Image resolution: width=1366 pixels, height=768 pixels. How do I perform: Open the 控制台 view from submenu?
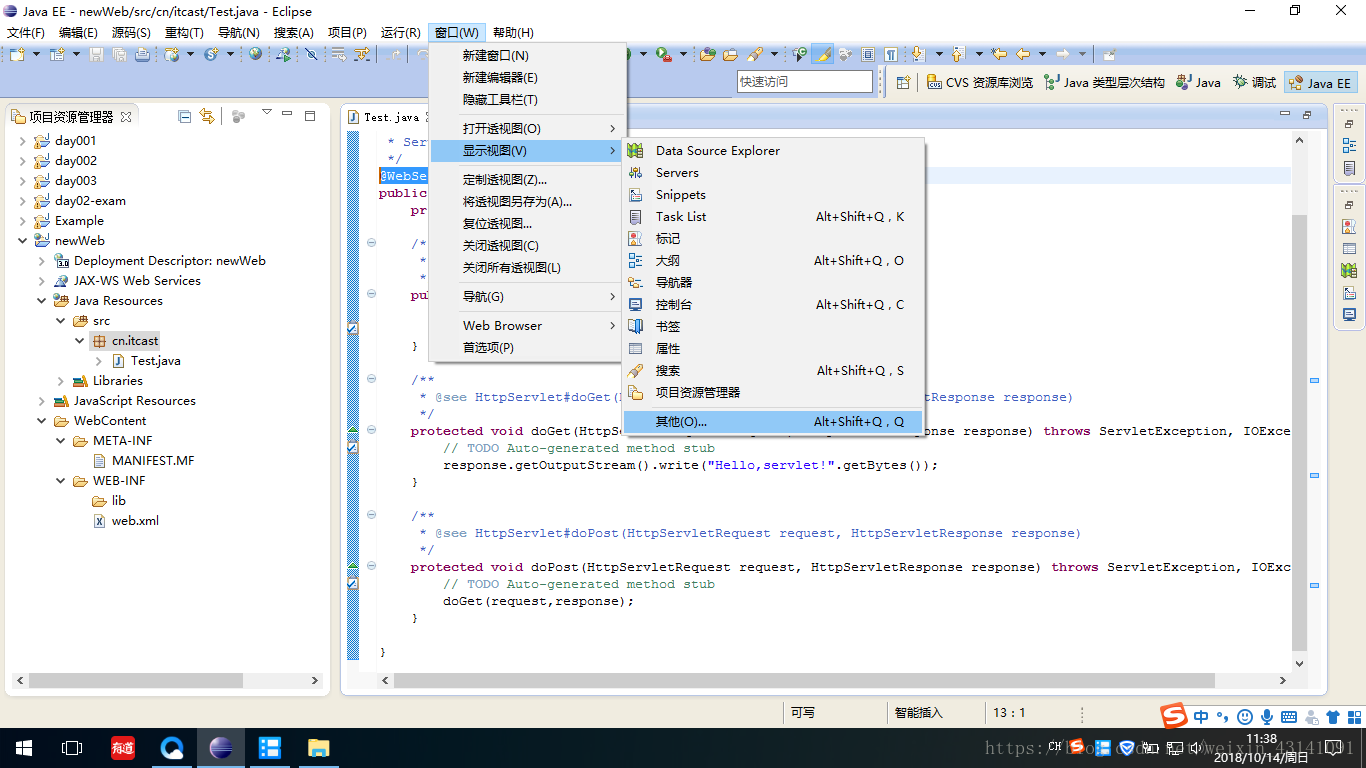click(774, 305)
